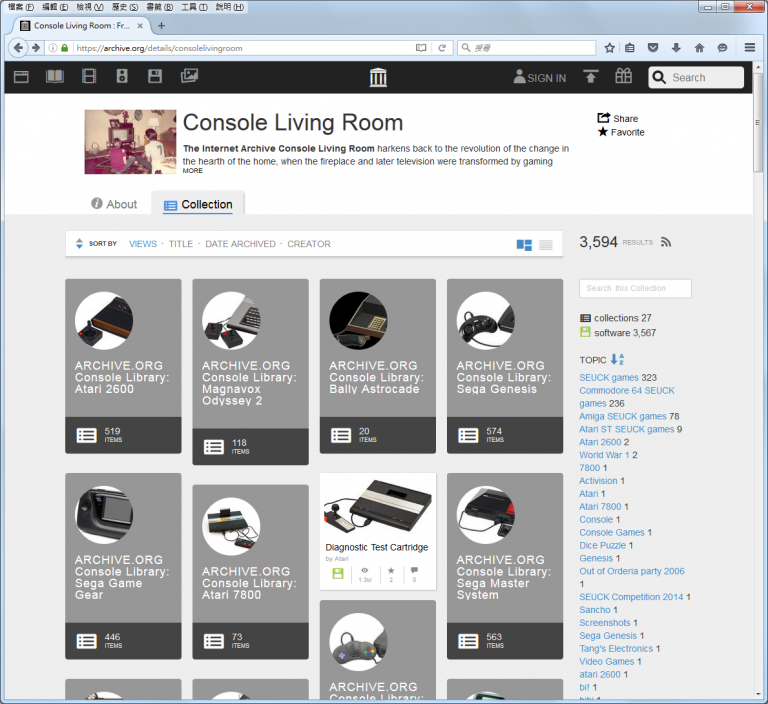Sort by CREATOR
This screenshot has width=768, height=704.
click(x=309, y=243)
